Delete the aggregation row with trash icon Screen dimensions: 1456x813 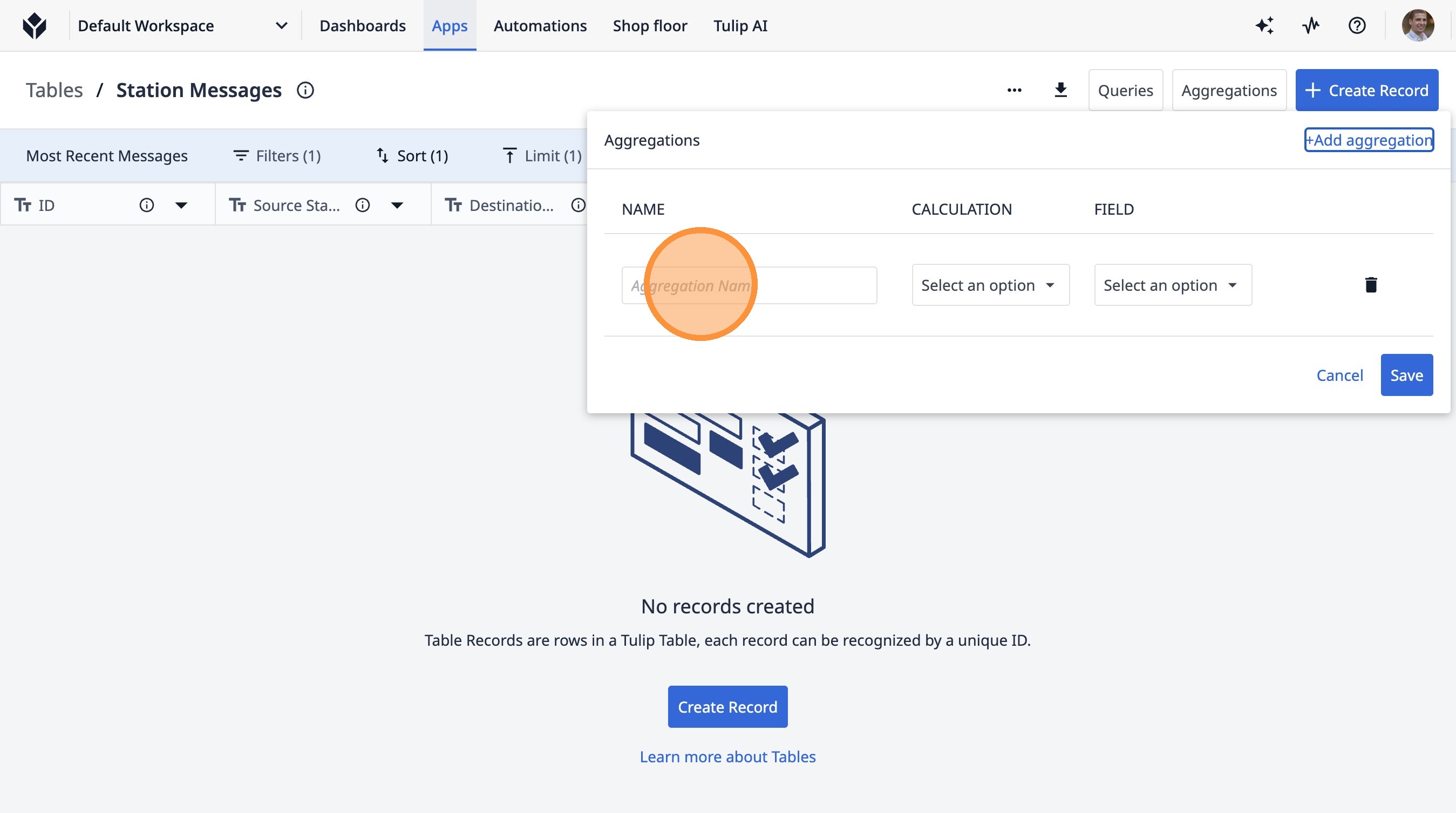pos(1371,285)
